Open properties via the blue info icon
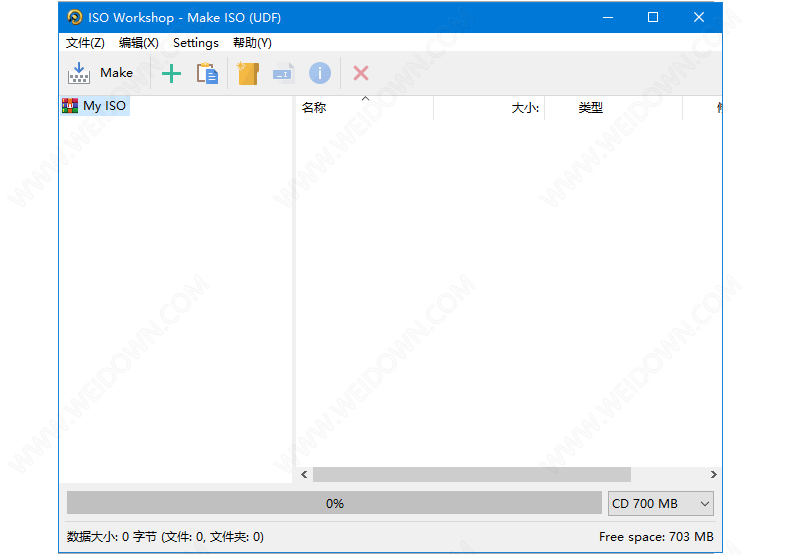 pyautogui.click(x=319, y=74)
